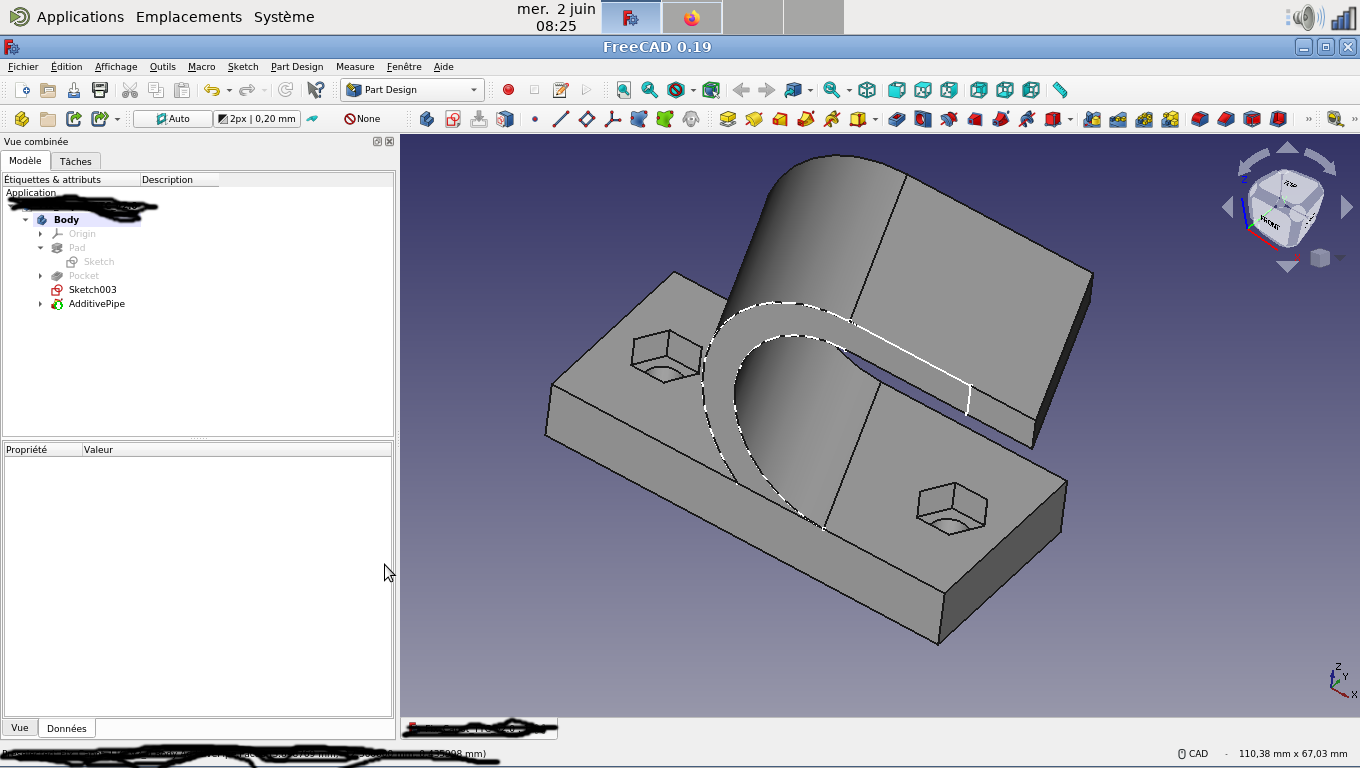1360x768 pixels.
Task: Switch to the Tâches tab
Action: (x=75, y=161)
